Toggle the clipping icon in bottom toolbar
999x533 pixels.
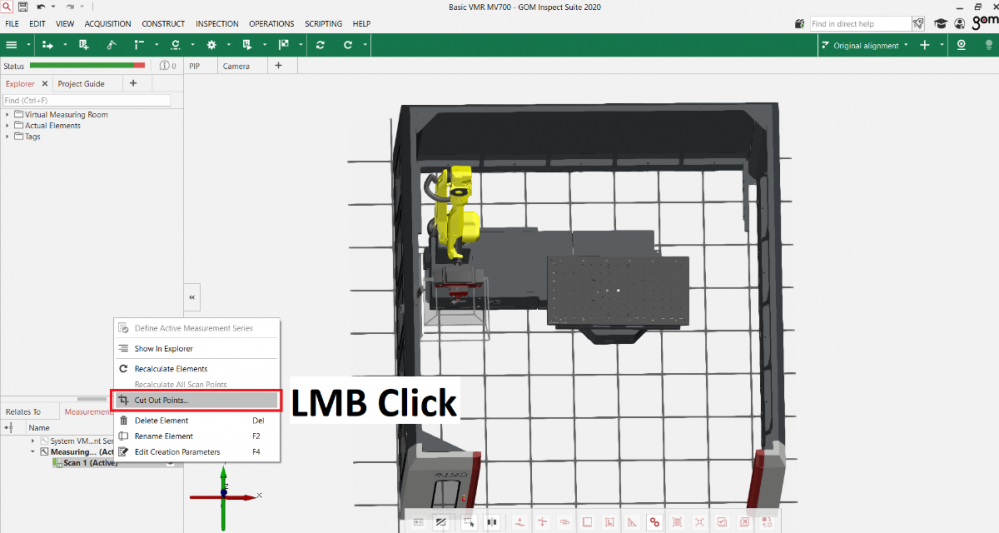[x=440, y=522]
